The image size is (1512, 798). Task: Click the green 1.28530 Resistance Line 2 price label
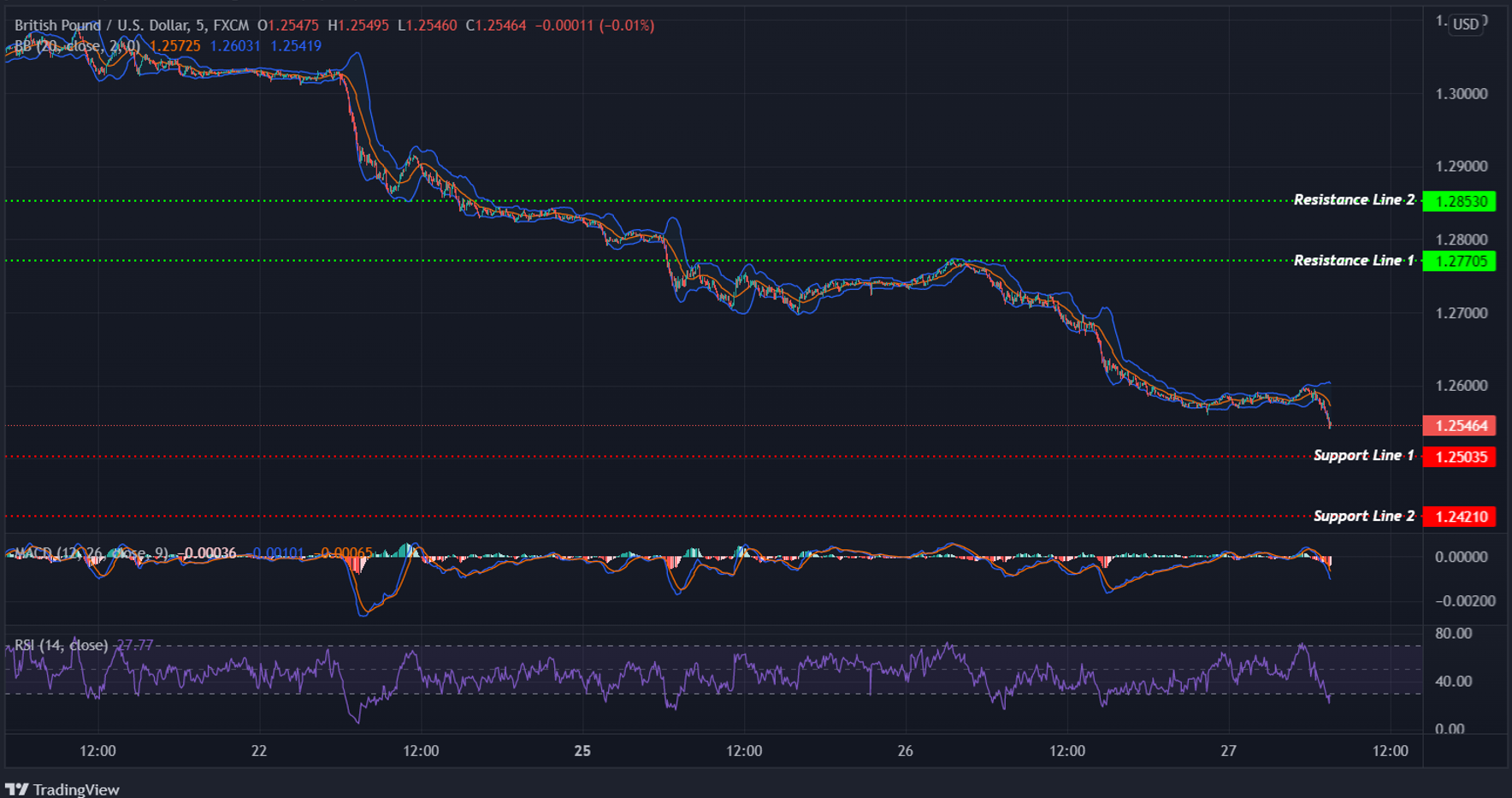coord(1460,200)
